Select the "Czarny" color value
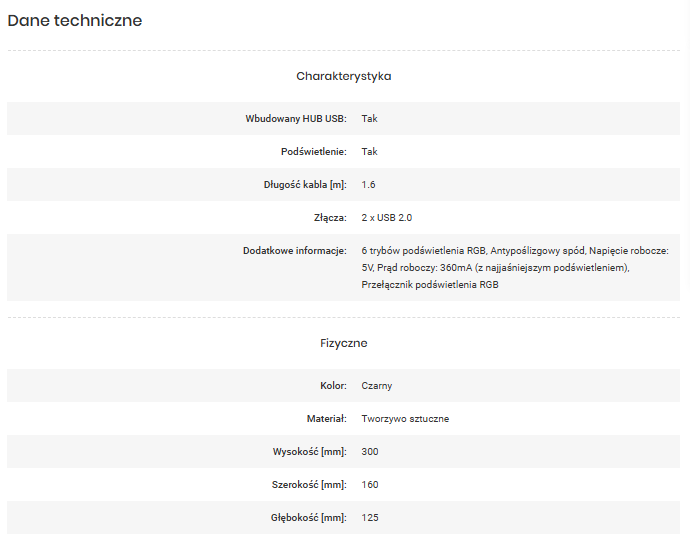Viewport: 690px width, 544px height. [377, 386]
